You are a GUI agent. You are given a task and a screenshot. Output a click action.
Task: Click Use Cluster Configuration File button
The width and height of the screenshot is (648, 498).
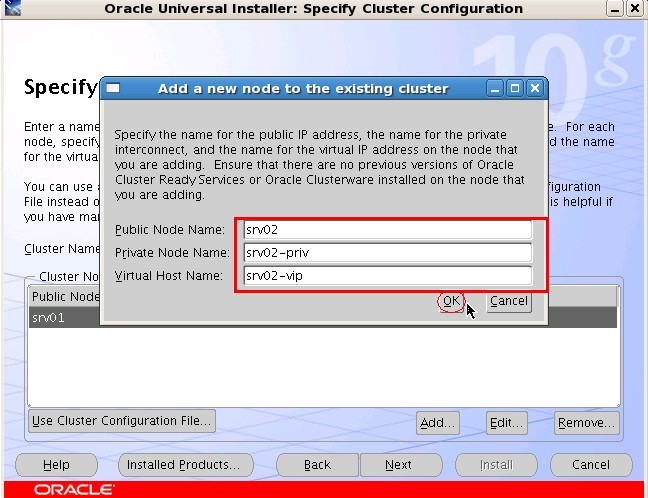pos(122,421)
